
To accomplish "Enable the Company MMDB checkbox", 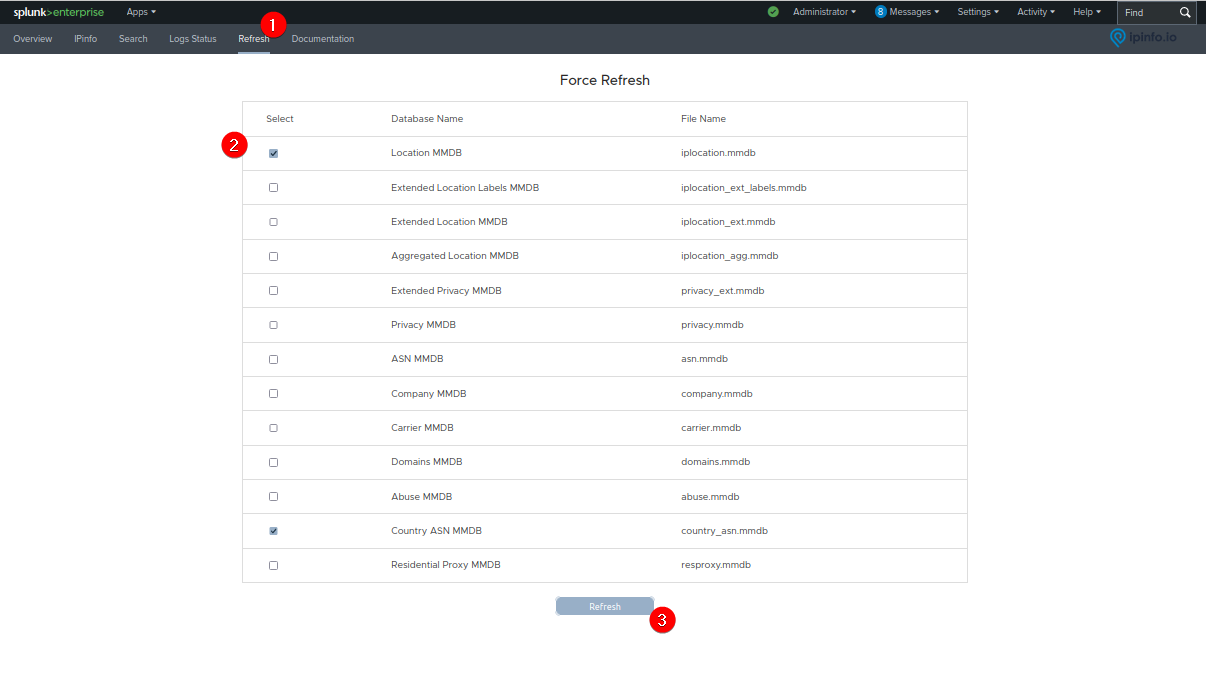I will 273,393.
